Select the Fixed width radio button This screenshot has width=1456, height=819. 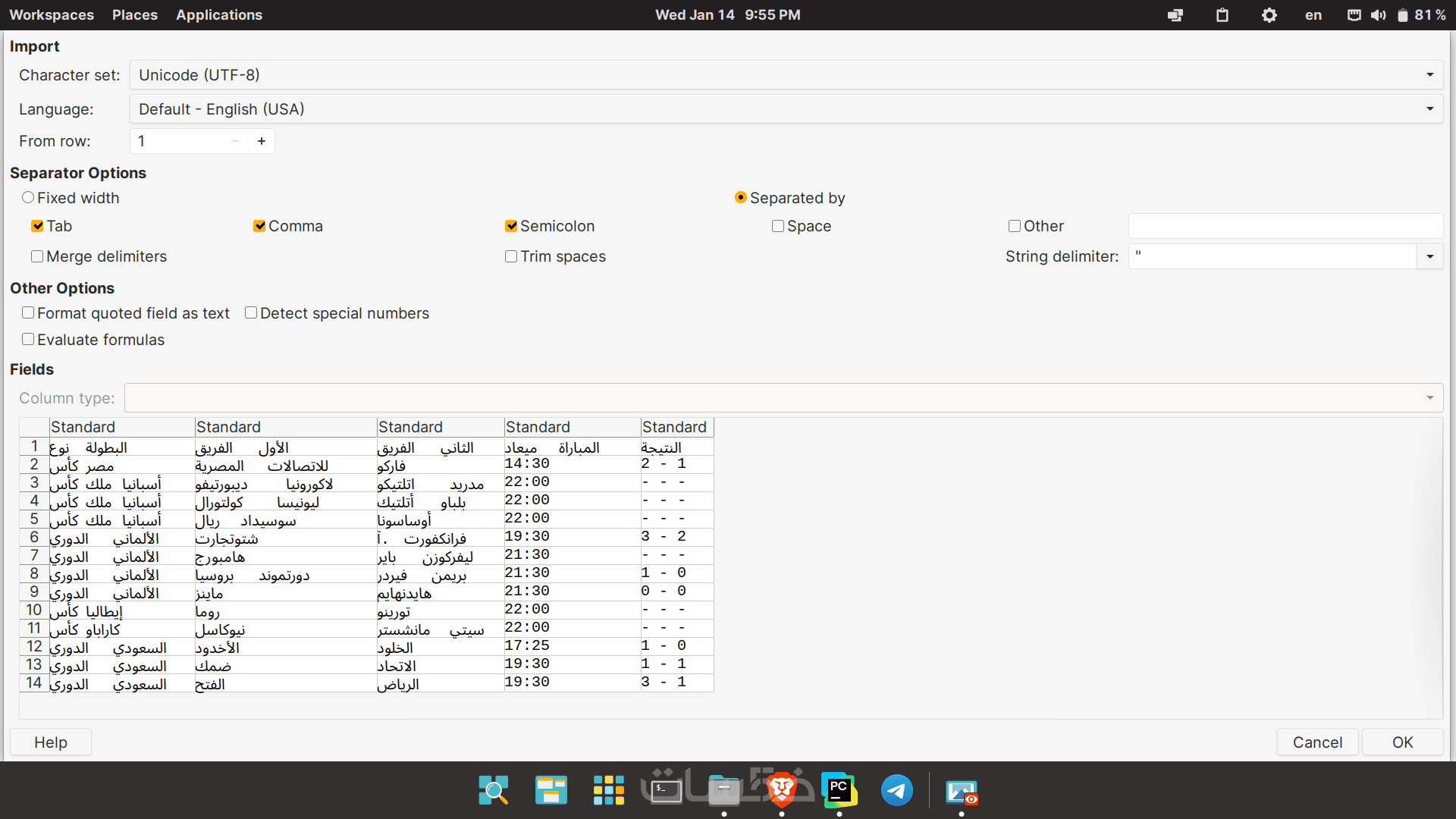tap(28, 198)
